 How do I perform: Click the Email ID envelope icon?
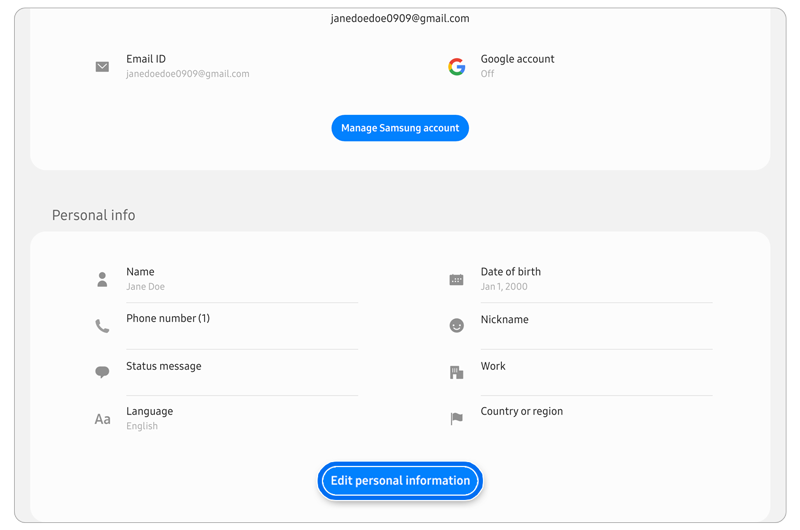coord(102,67)
